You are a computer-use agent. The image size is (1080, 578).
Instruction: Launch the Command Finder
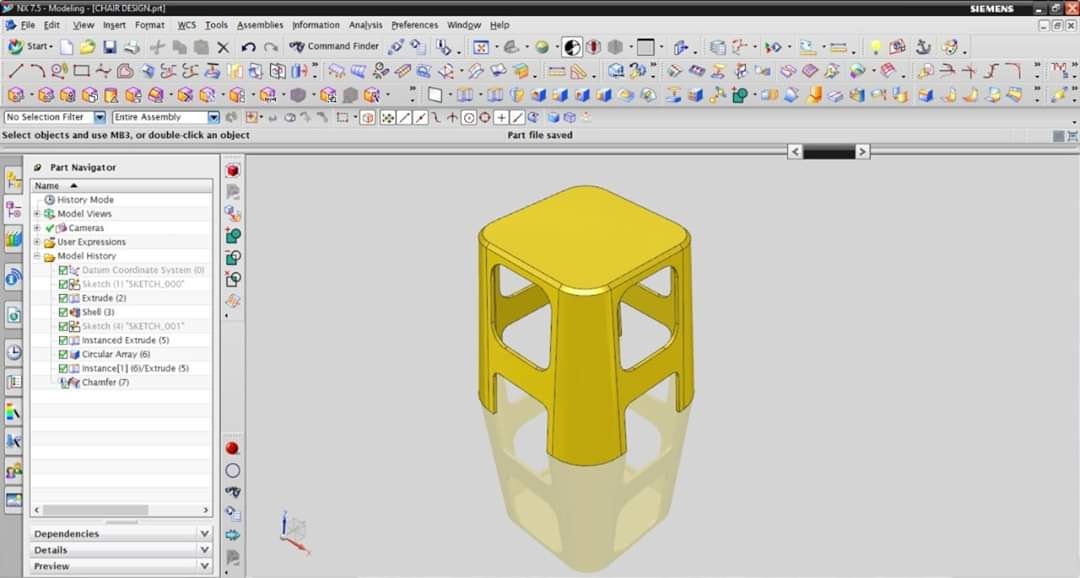click(x=334, y=46)
